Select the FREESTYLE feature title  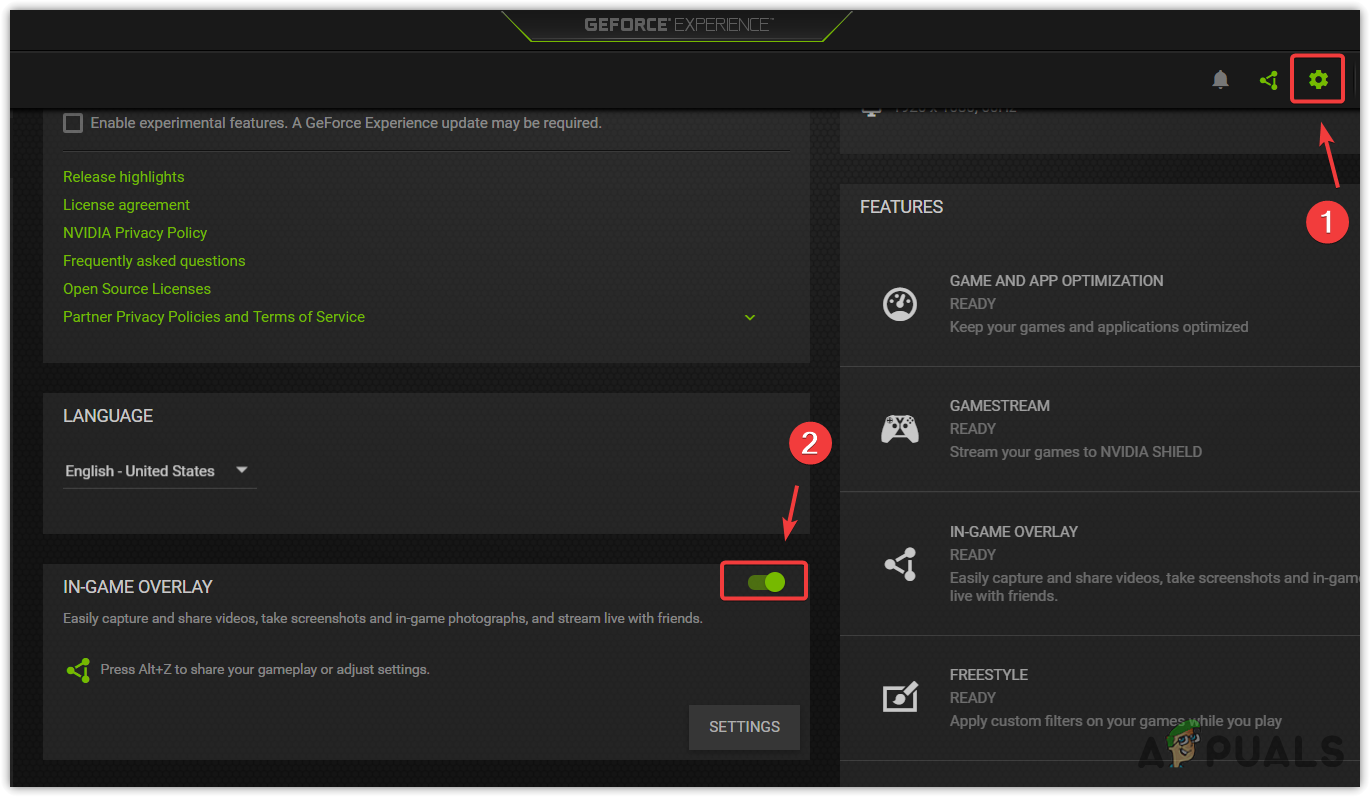989,675
